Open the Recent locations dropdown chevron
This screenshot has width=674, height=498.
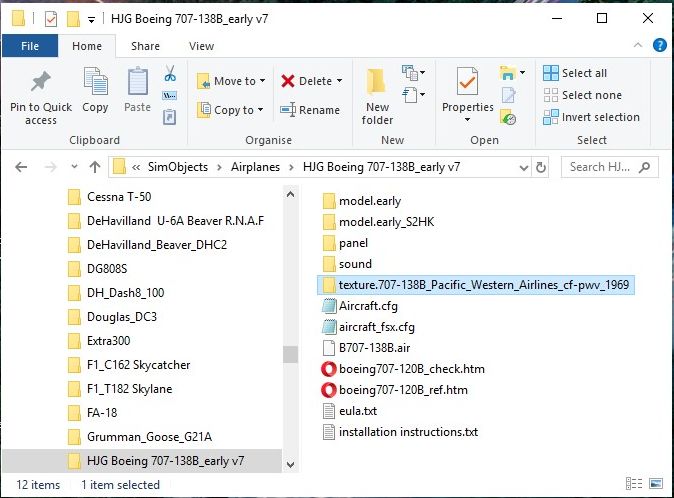point(74,167)
